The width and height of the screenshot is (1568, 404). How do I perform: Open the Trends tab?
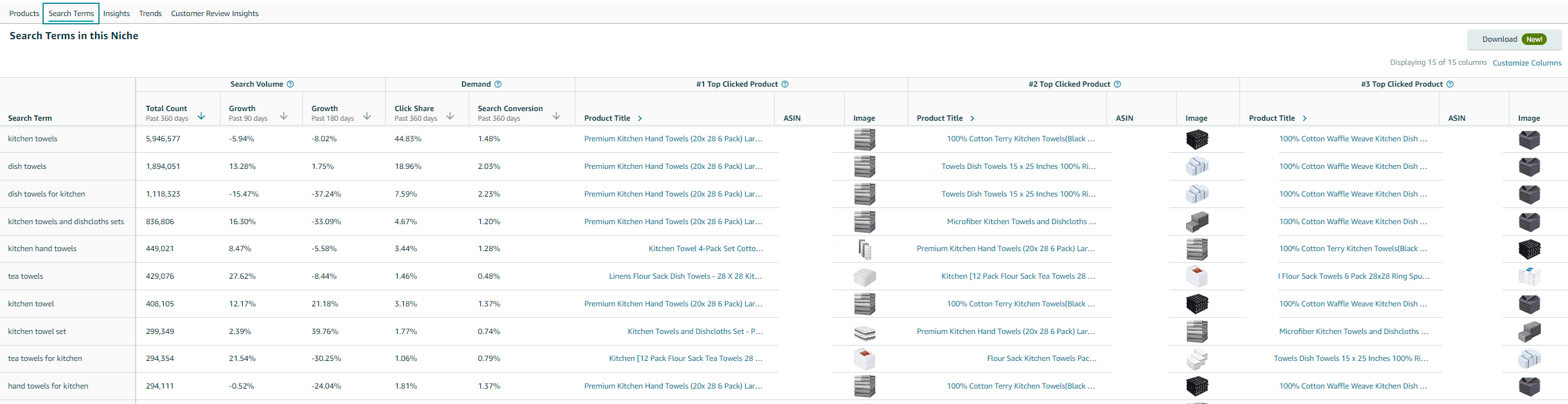(x=150, y=13)
